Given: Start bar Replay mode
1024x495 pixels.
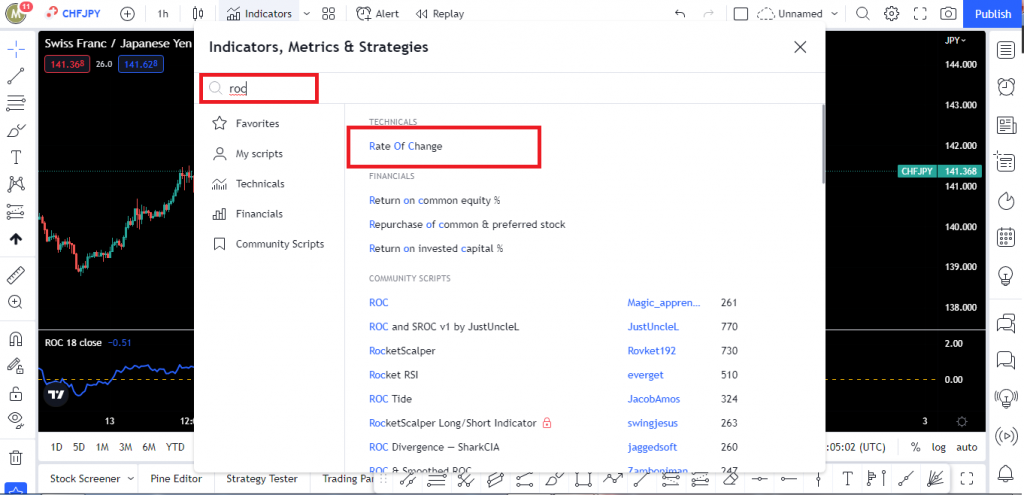Looking at the screenshot, I should pyautogui.click(x=440, y=14).
